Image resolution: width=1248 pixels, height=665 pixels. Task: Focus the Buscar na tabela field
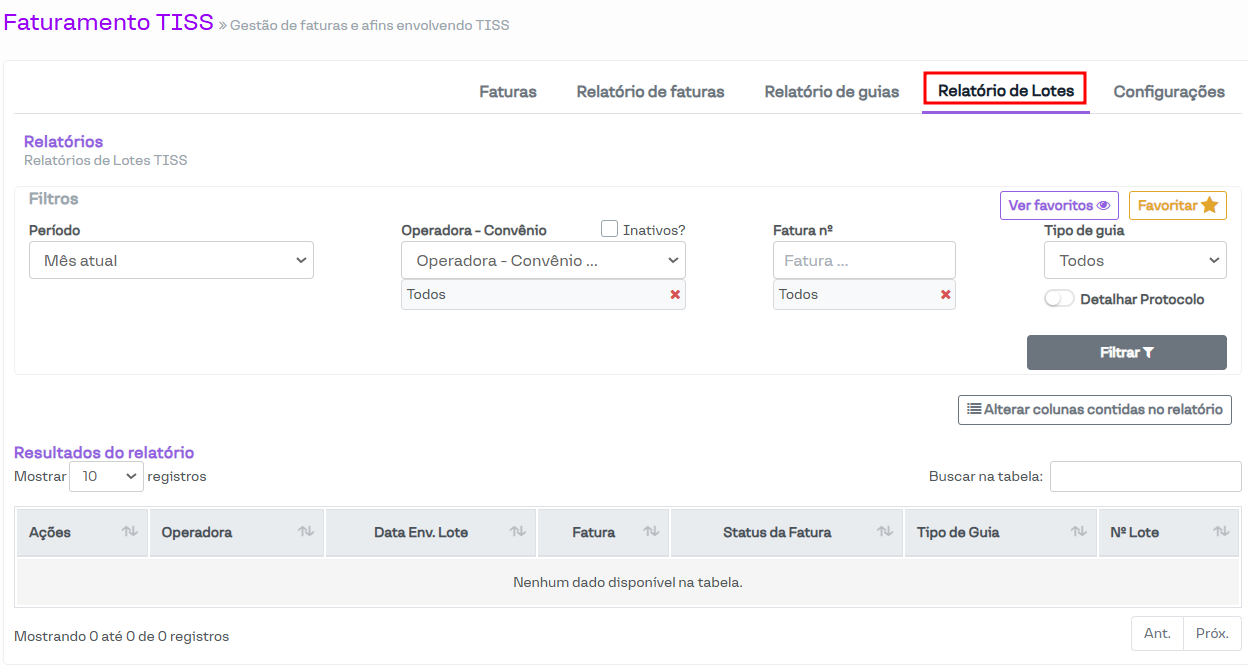1145,477
